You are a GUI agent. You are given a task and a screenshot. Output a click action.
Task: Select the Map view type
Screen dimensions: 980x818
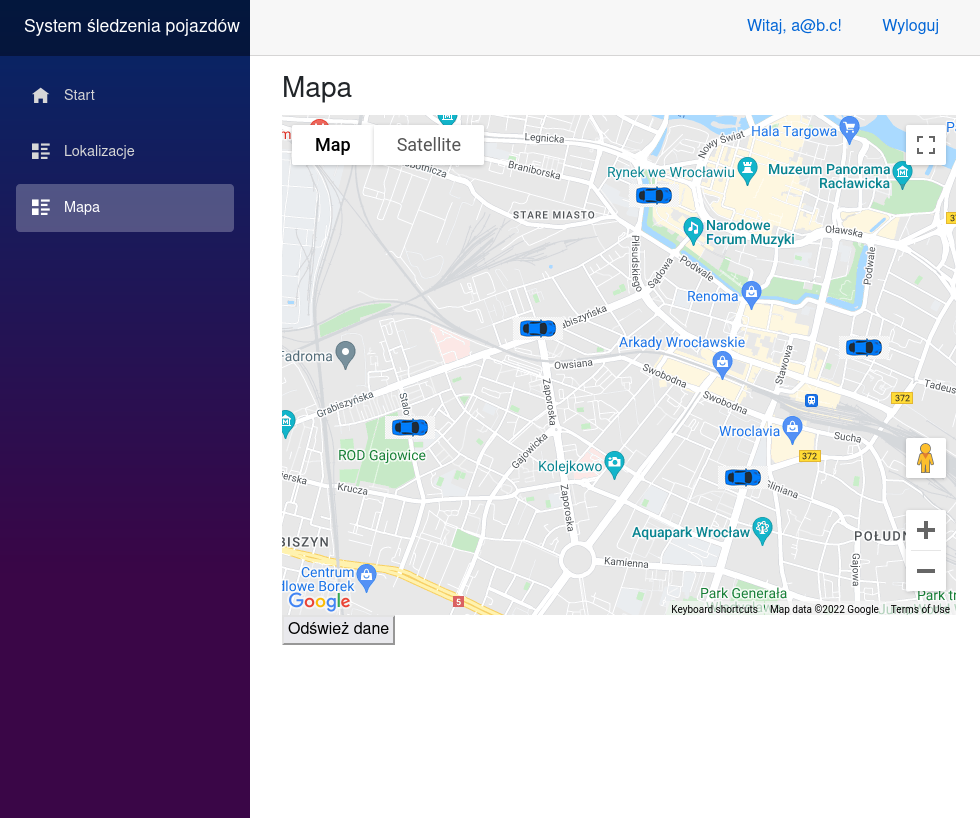(332, 145)
